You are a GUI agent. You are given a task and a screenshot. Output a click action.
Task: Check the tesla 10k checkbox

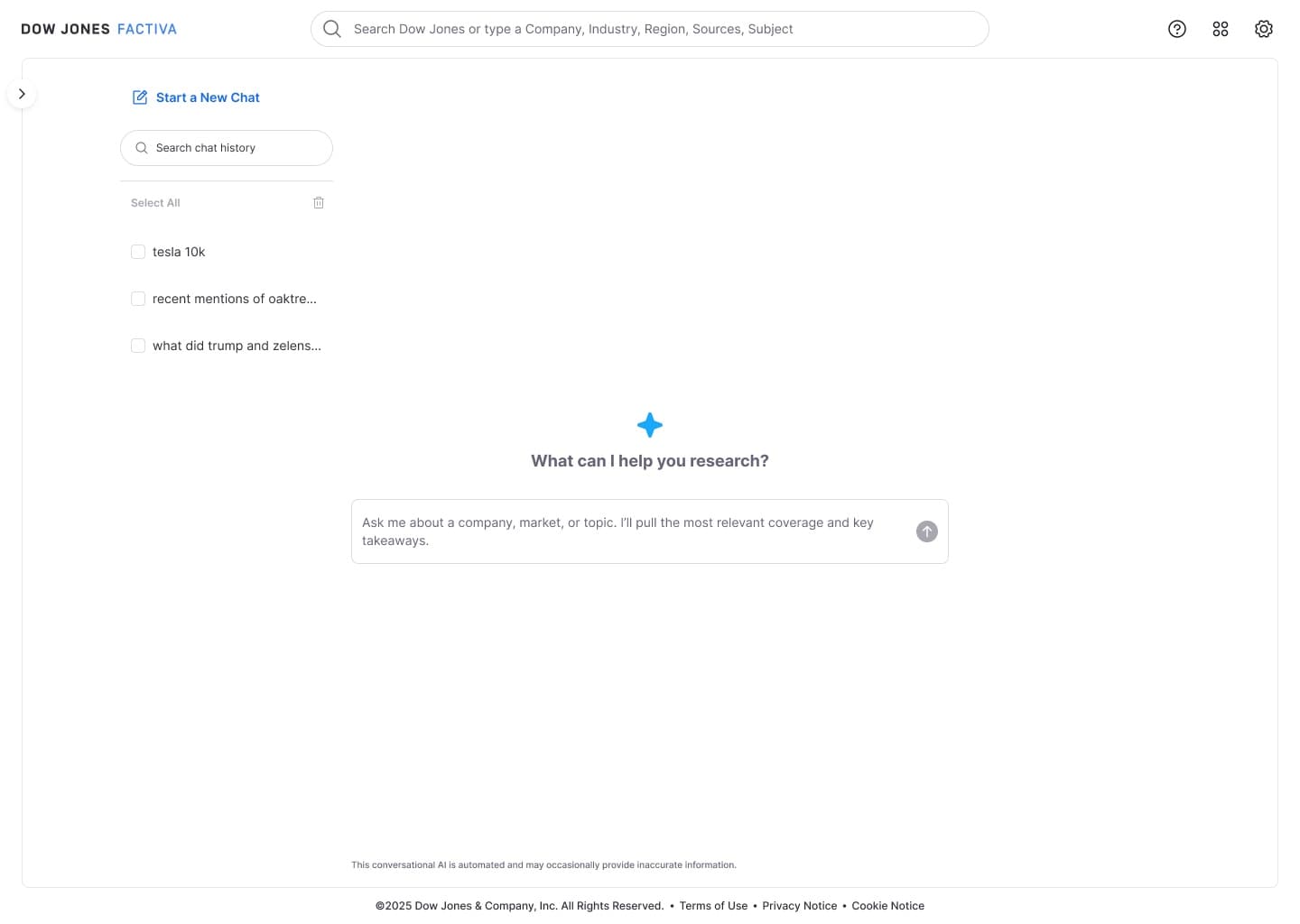pos(138,252)
